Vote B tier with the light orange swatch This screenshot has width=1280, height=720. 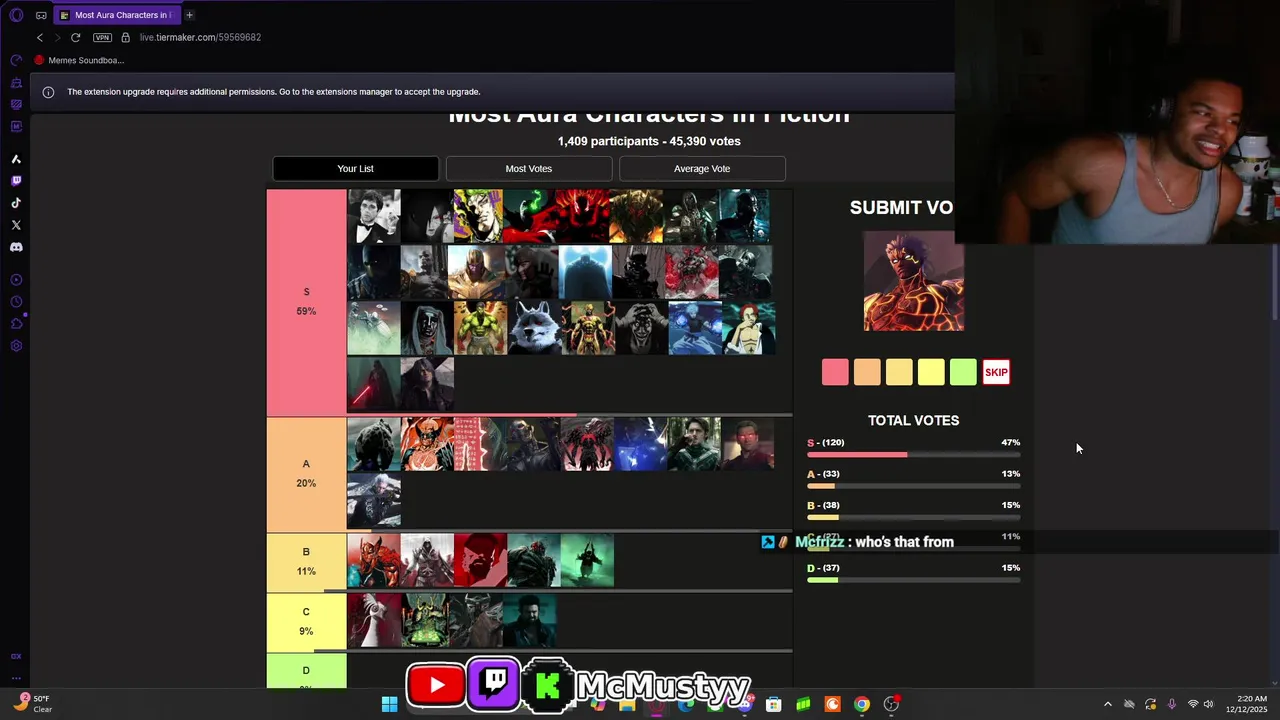pos(899,372)
